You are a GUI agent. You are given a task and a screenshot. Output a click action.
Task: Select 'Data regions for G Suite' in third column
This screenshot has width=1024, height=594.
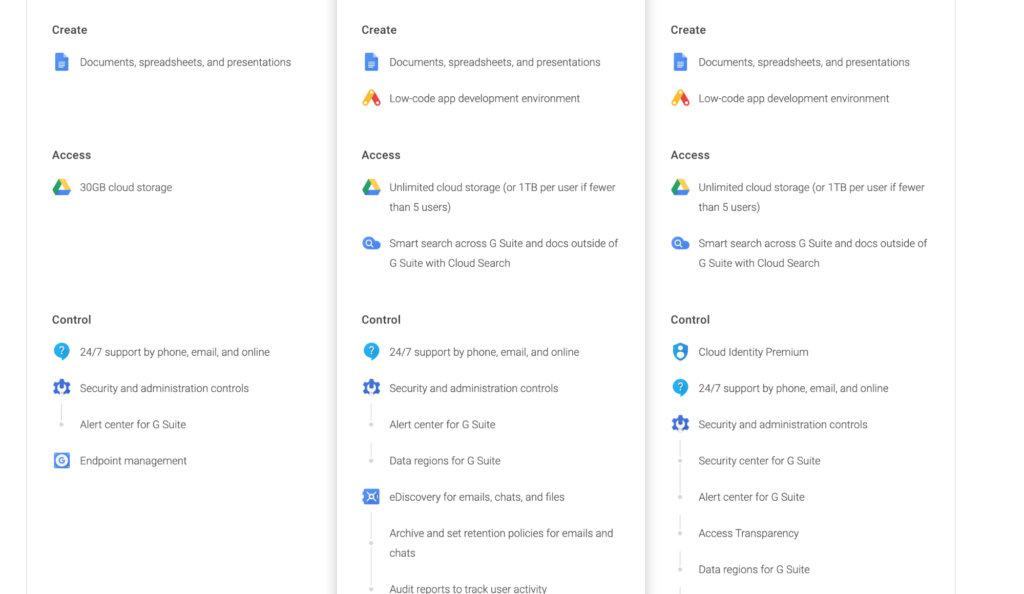click(x=754, y=569)
